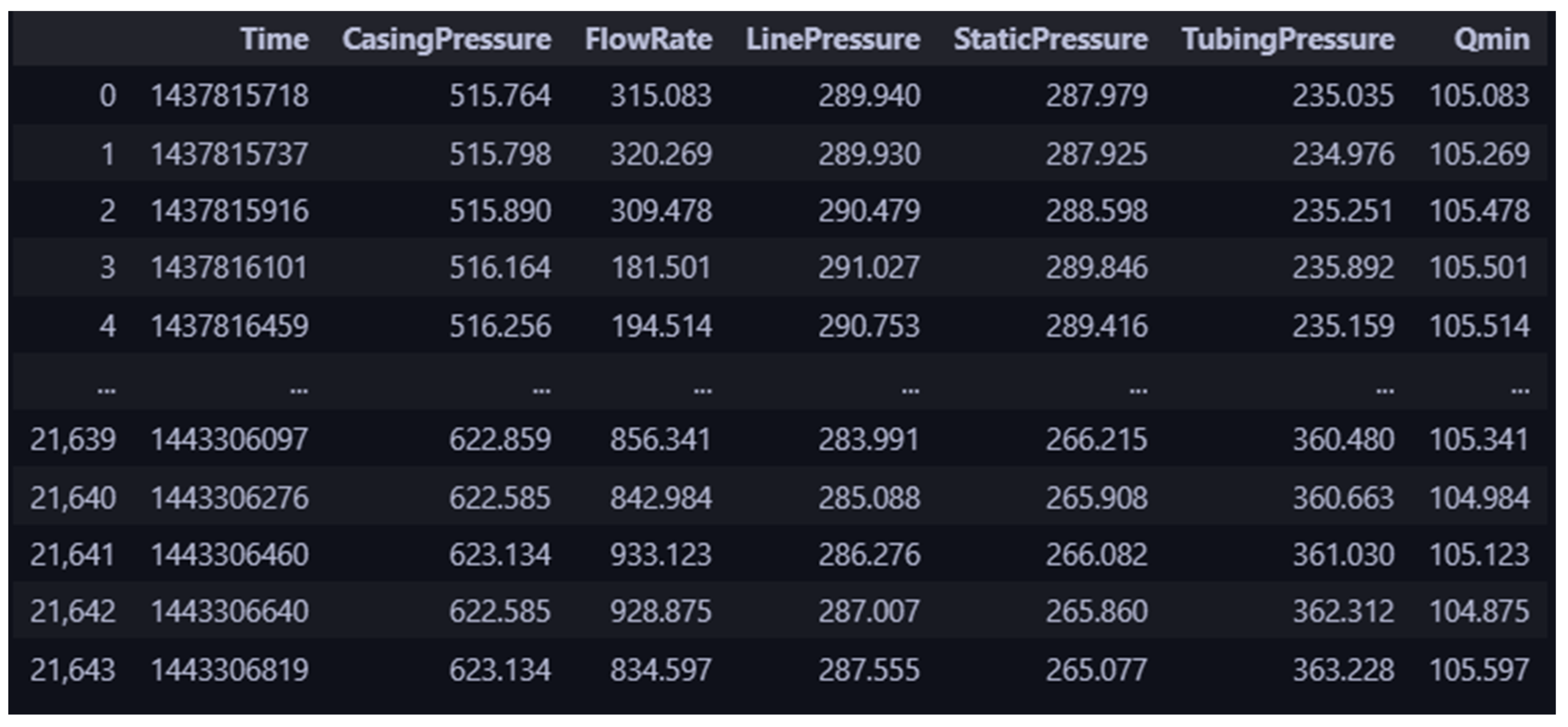Viewport: 1568px width, 727px height.
Task: Select the FlowRate column header
Action: click(x=648, y=40)
